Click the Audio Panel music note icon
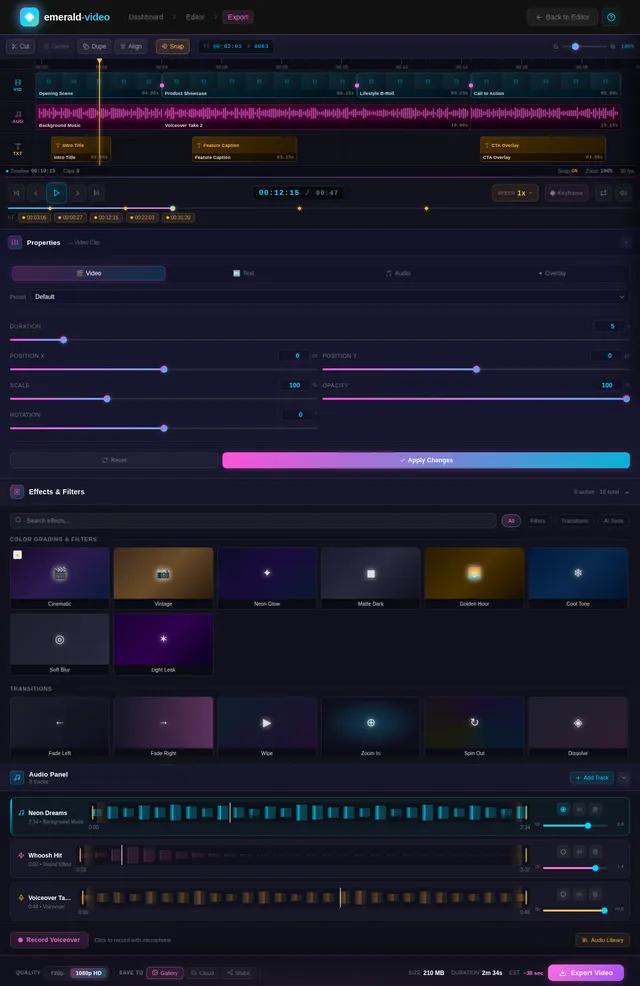The width and height of the screenshot is (640, 986). tap(17, 778)
